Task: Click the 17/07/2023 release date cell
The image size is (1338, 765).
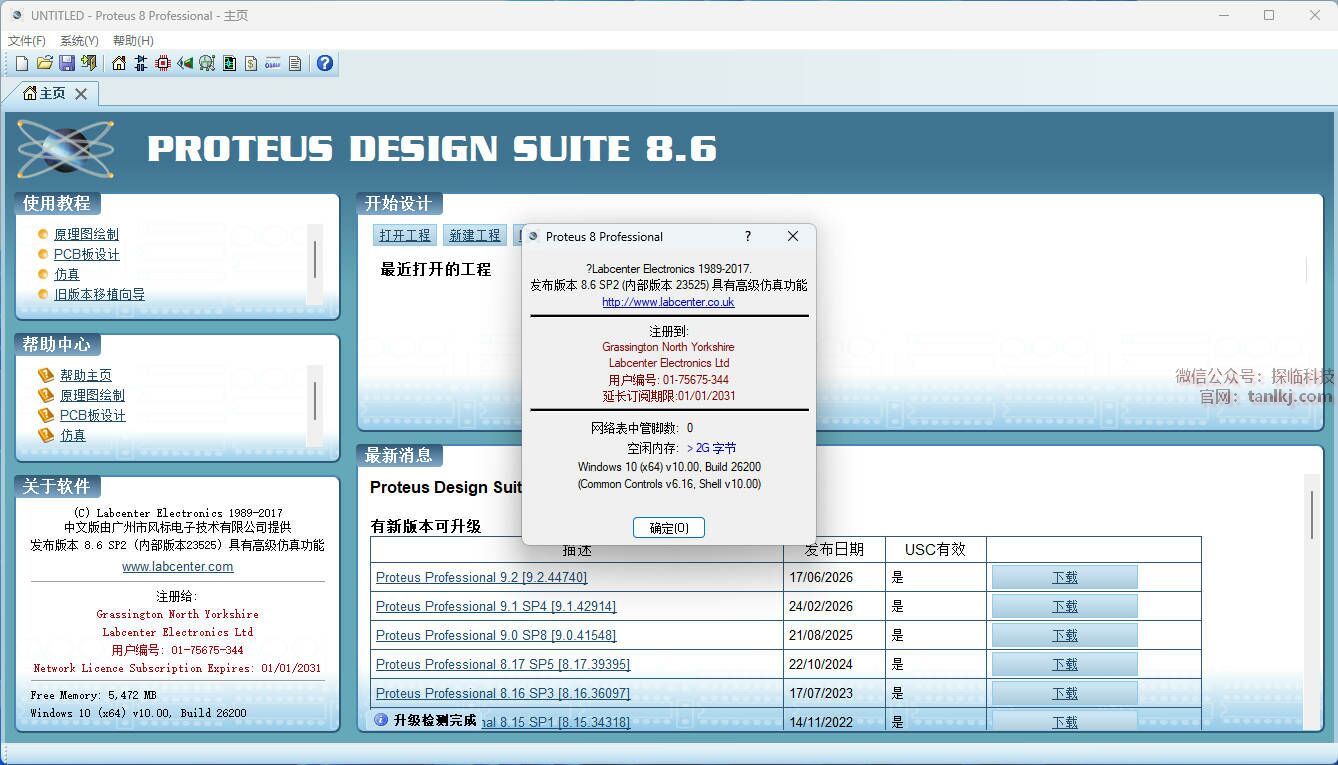Action: 834,693
